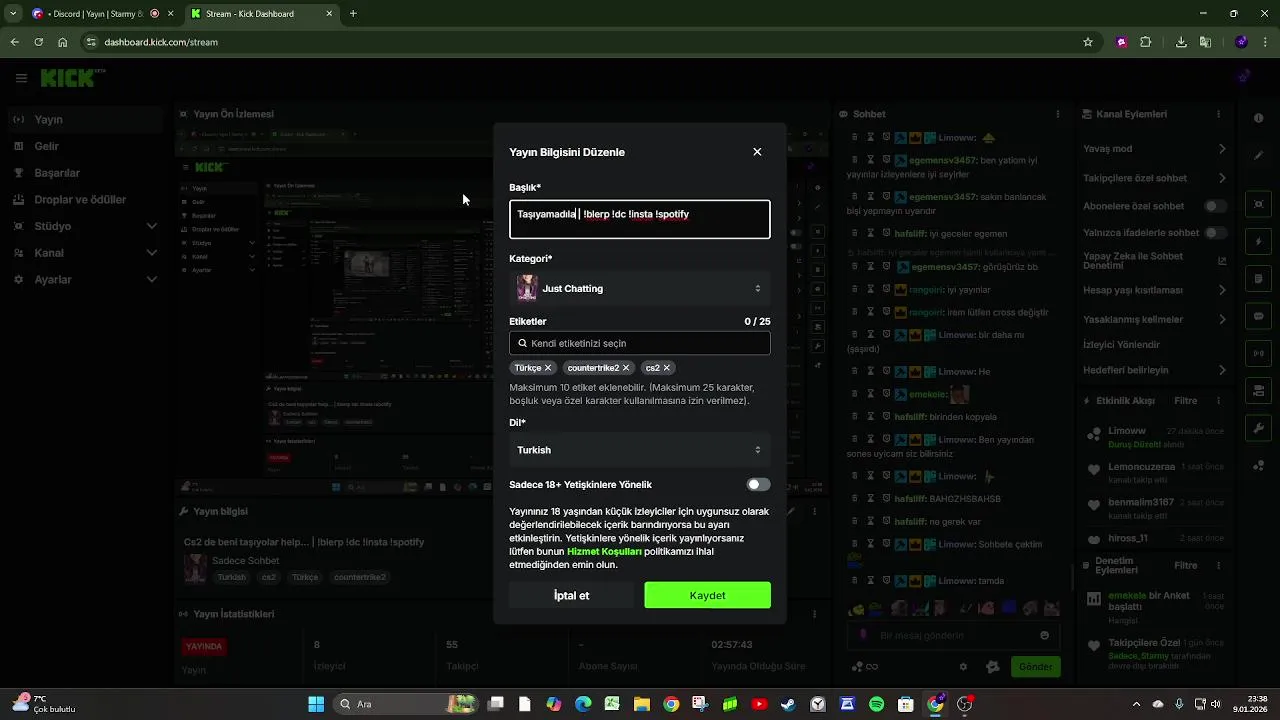The image size is (1280, 720).
Task: Close the Yayın Bilgisini Düzenle dialog
Action: (757, 152)
